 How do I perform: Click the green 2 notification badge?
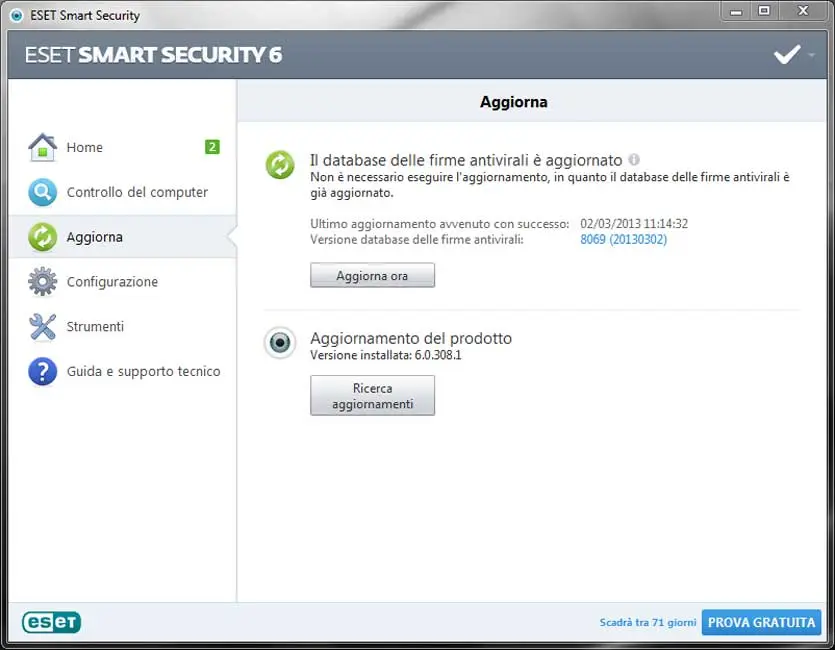click(x=212, y=147)
